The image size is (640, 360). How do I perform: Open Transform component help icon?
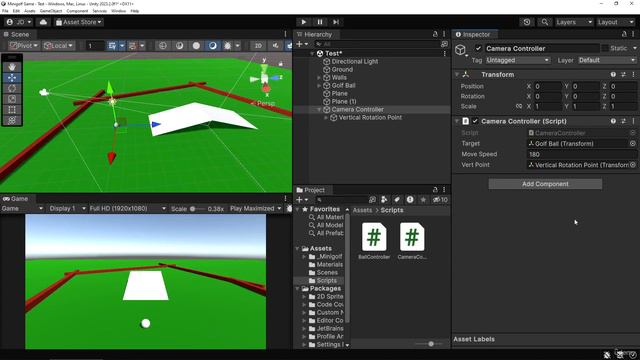pyautogui.click(x=613, y=75)
